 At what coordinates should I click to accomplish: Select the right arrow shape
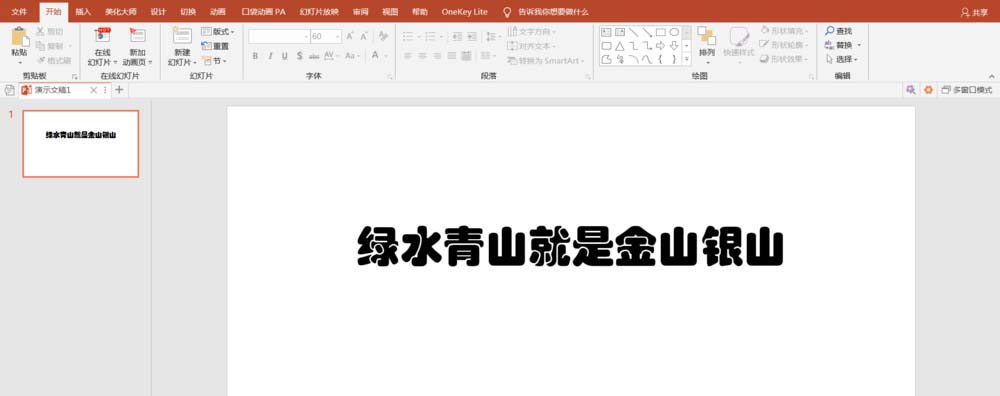click(661, 46)
